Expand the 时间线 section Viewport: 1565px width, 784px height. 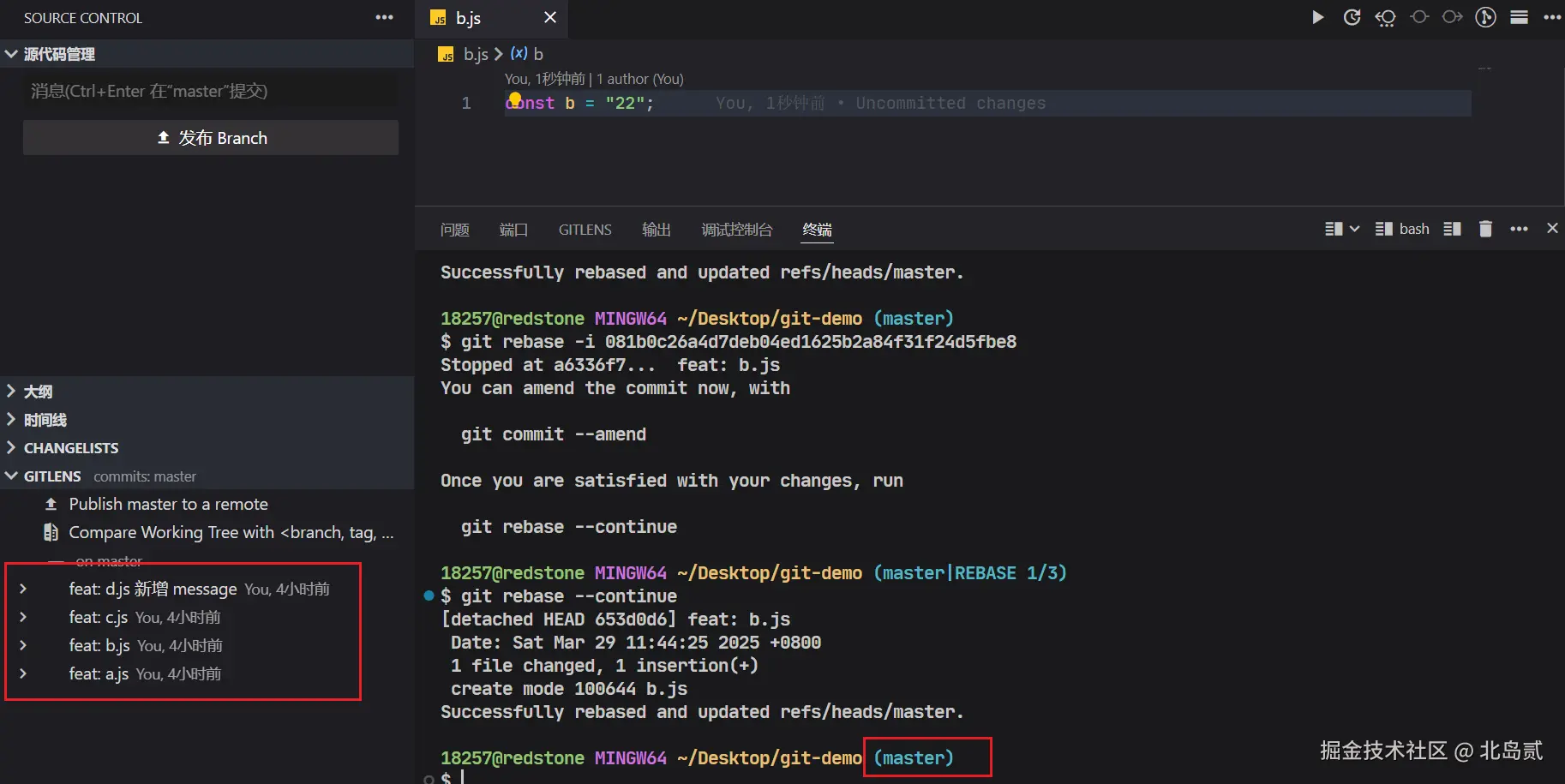pos(207,420)
